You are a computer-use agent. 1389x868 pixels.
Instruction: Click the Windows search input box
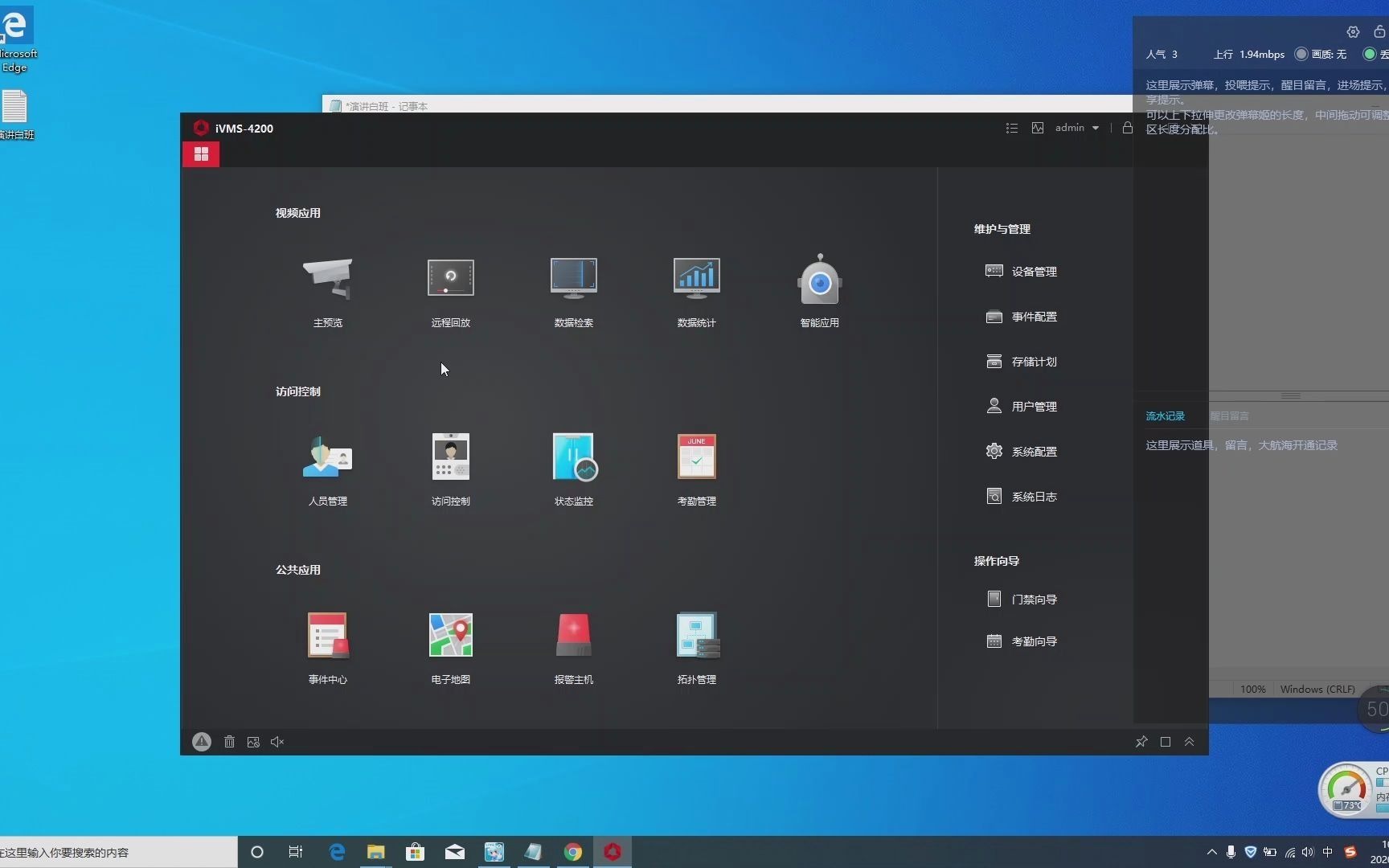[119, 852]
